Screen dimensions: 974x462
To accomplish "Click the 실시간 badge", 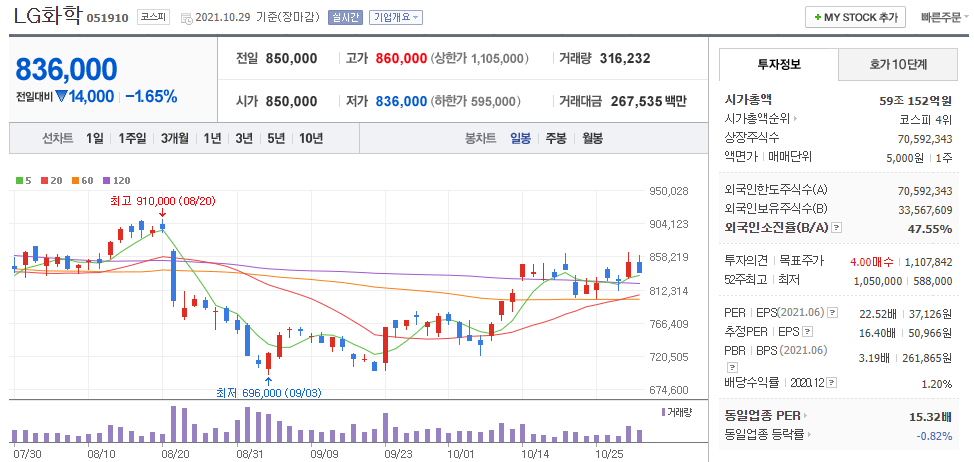I will (x=345, y=17).
